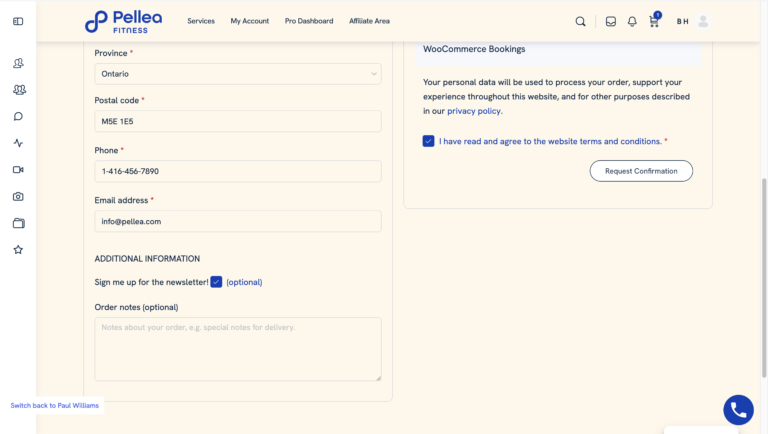Click the Order notes resize handle corner
The height and width of the screenshot is (434, 768).
click(x=378, y=378)
